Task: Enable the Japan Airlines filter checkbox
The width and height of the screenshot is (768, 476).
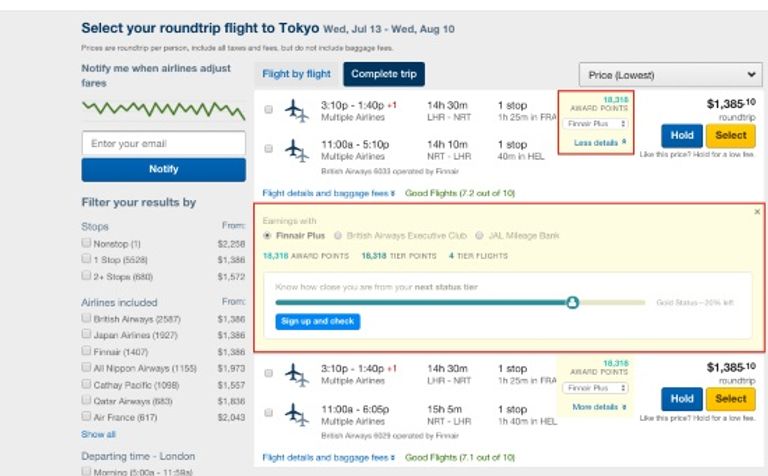Action: tap(87, 334)
